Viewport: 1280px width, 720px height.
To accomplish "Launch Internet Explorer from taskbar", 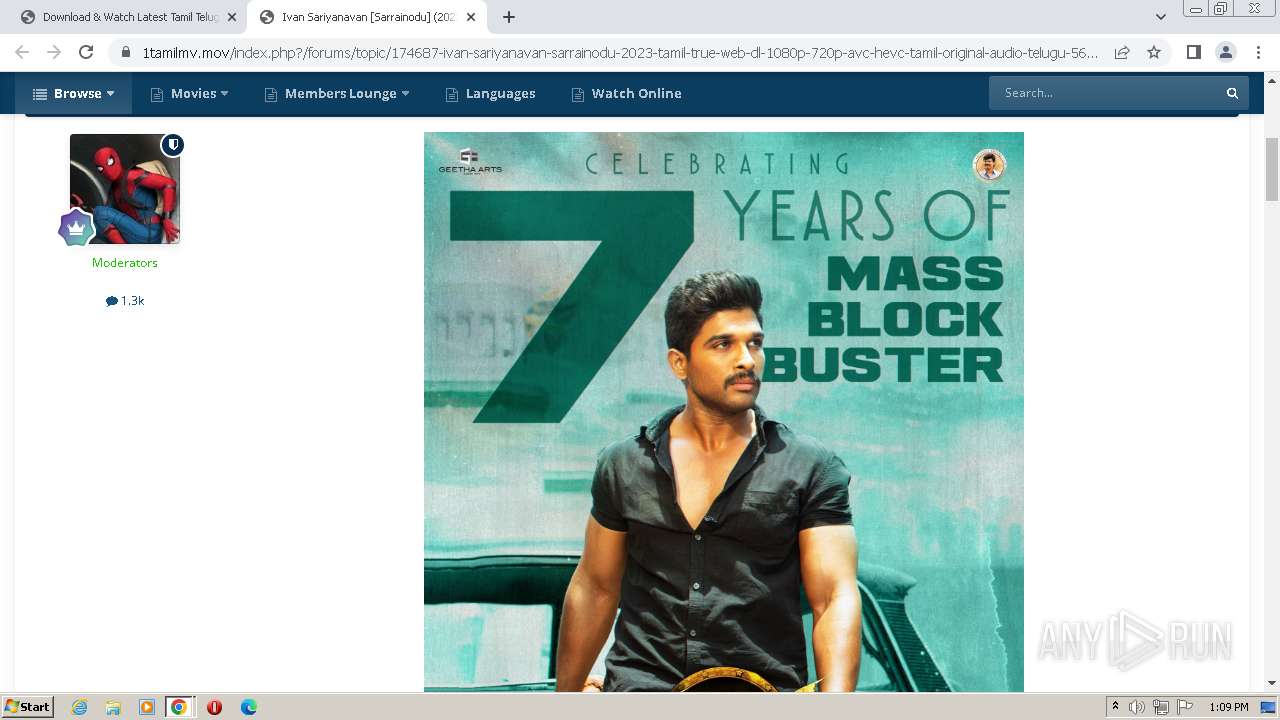I will [x=79, y=707].
